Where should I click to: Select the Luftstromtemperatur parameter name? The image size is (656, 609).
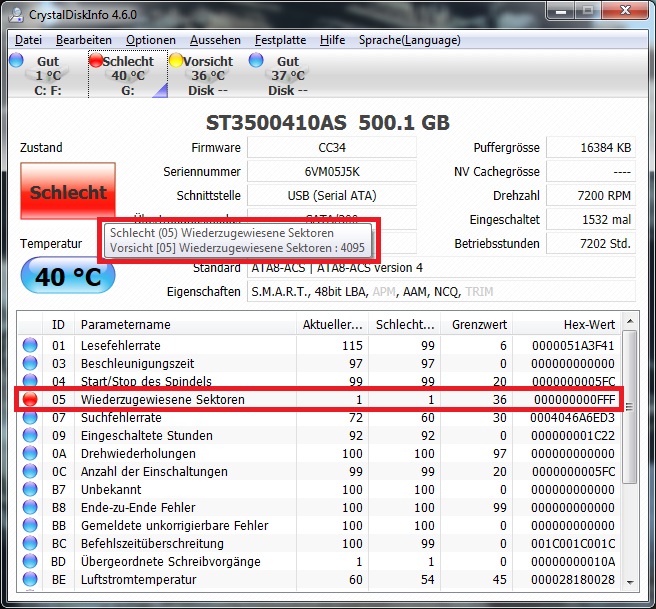coord(138,579)
